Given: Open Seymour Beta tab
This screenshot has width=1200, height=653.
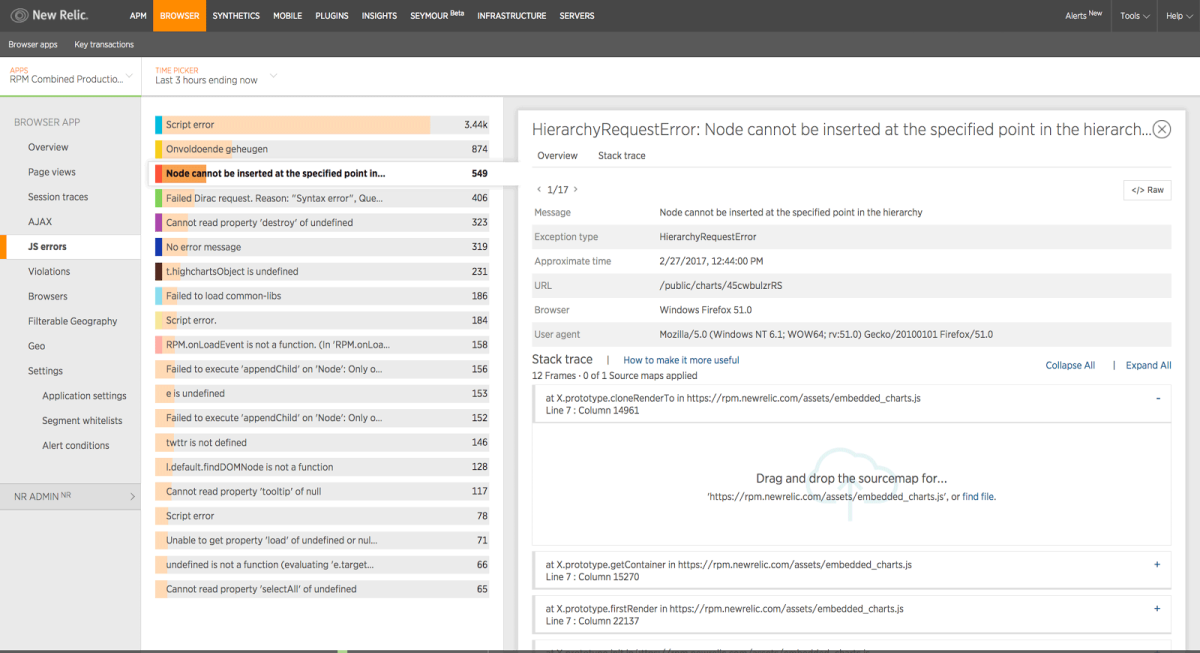Looking at the screenshot, I should 438,16.
